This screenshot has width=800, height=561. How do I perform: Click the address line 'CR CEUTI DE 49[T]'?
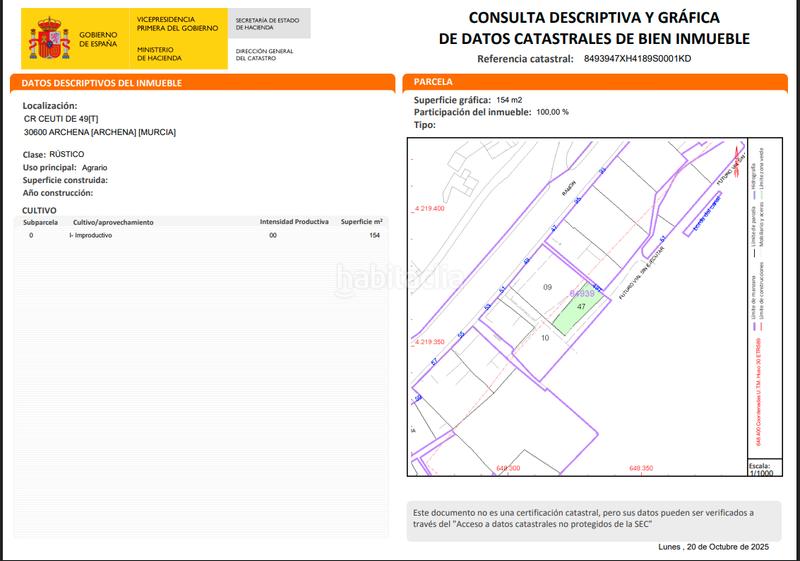[61, 118]
